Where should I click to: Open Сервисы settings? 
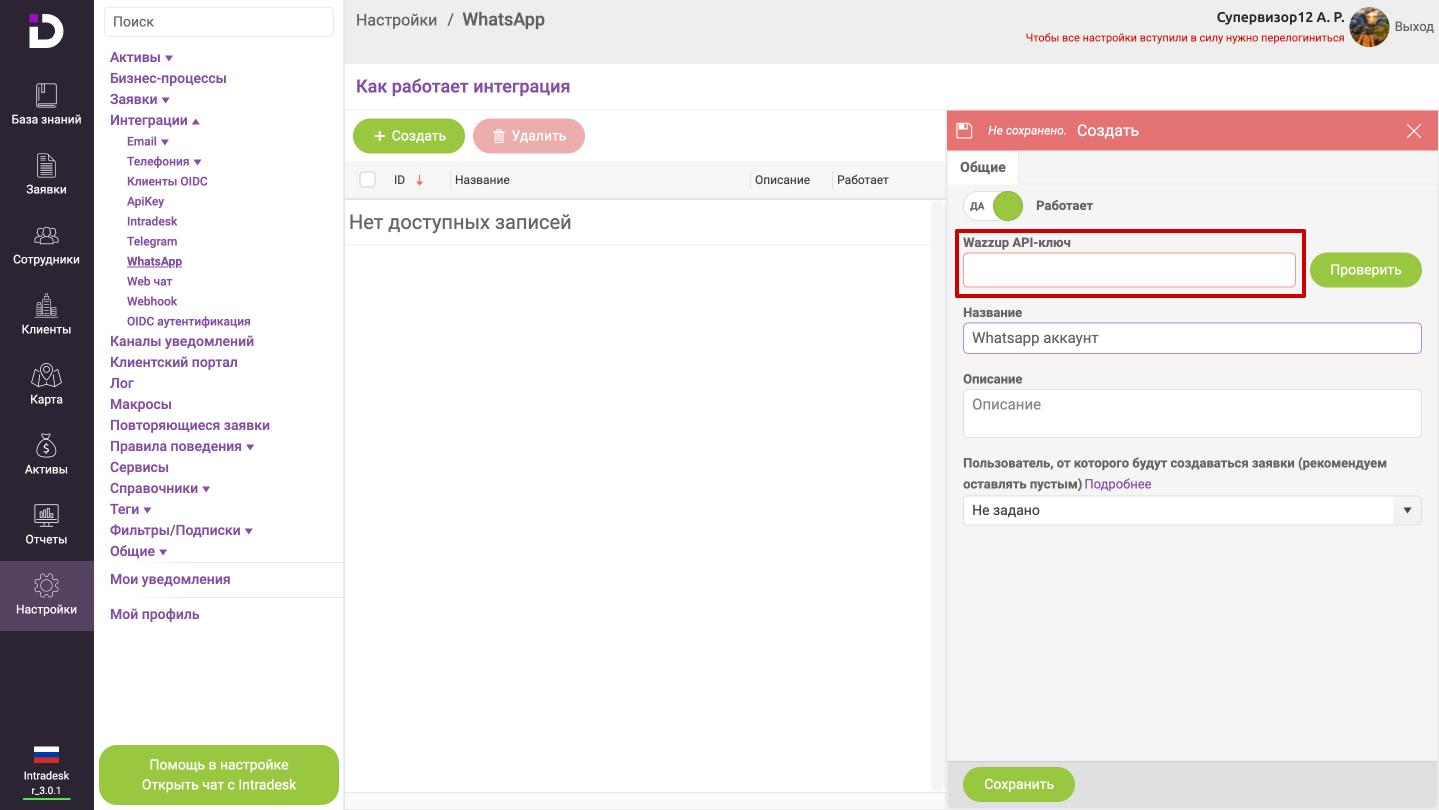139,467
